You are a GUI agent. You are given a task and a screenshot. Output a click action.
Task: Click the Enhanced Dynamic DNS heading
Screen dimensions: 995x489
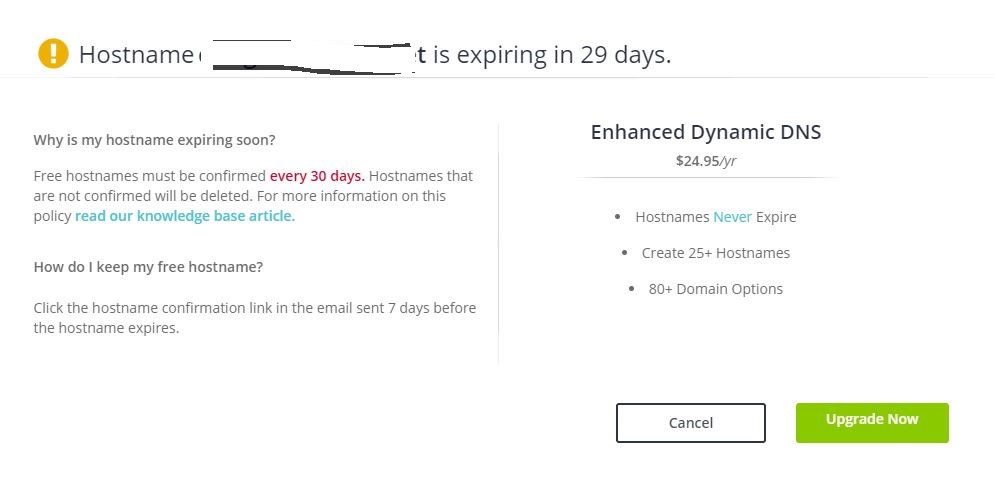tap(706, 132)
